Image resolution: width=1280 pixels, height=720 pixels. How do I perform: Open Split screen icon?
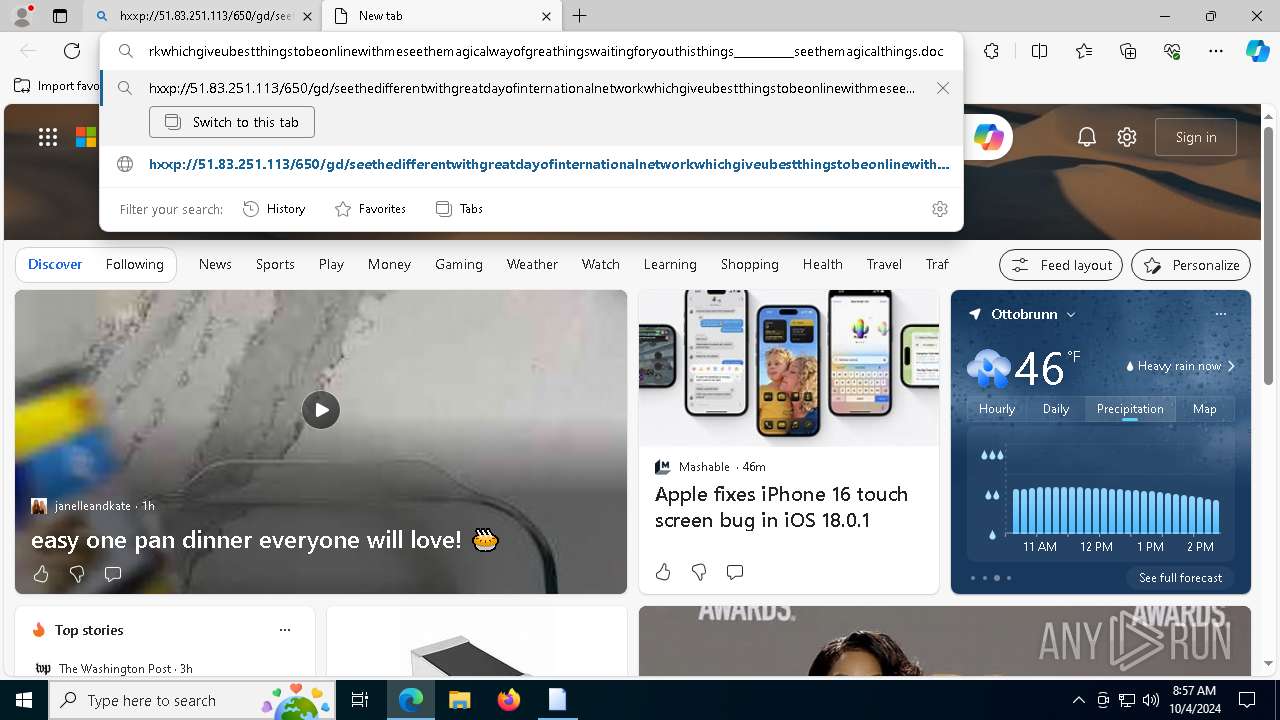1039,51
